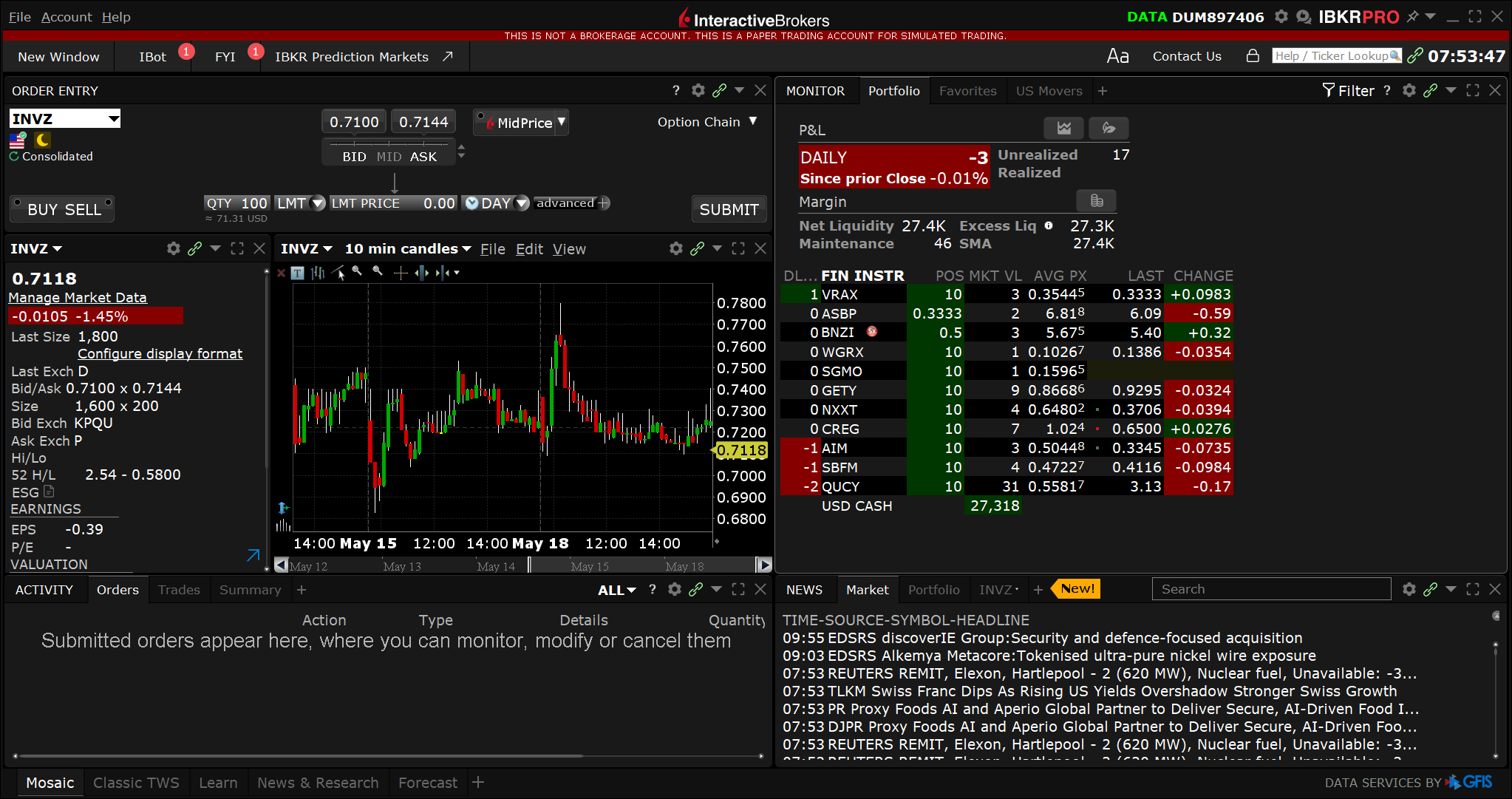1512x799 pixels.
Task: Click the second magnifier zoom icon in chart toolbar
Action: point(378,272)
